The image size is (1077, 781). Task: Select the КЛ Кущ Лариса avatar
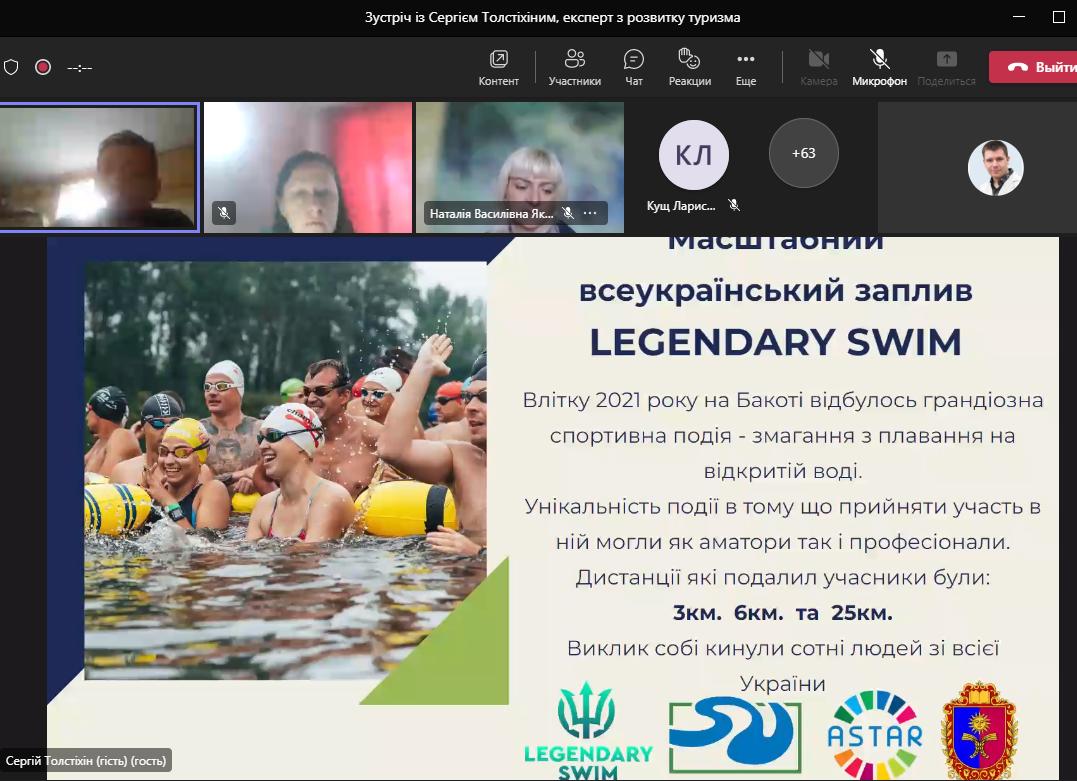click(693, 154)
